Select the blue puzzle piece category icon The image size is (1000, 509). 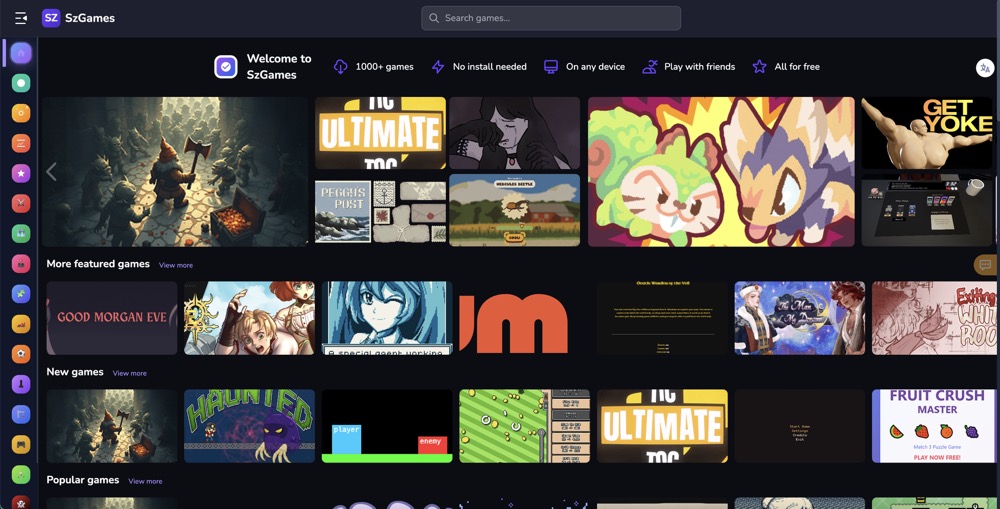21,294
